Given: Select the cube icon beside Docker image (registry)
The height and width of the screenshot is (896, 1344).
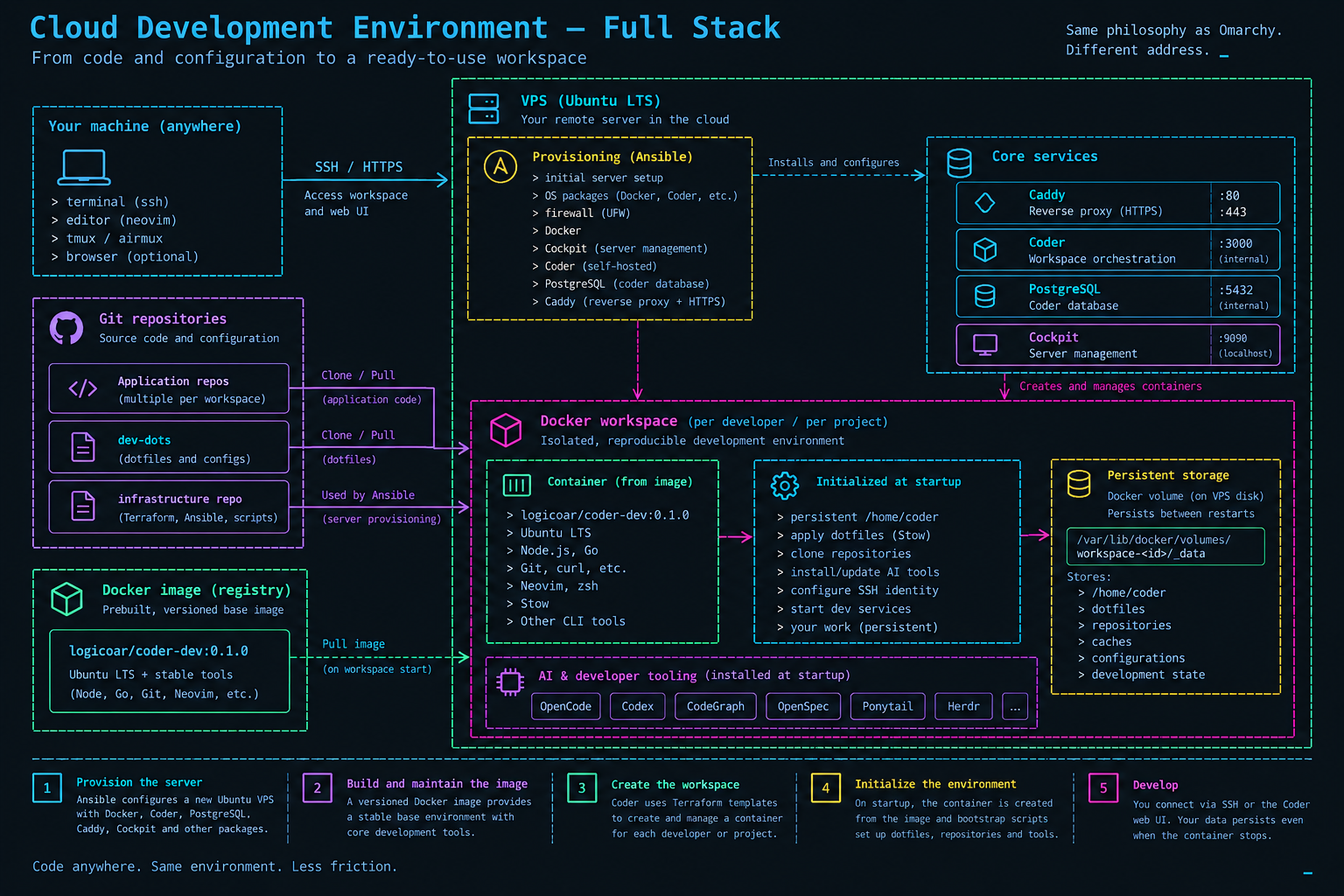Looking at the screenshot, I should pos(66,598).
